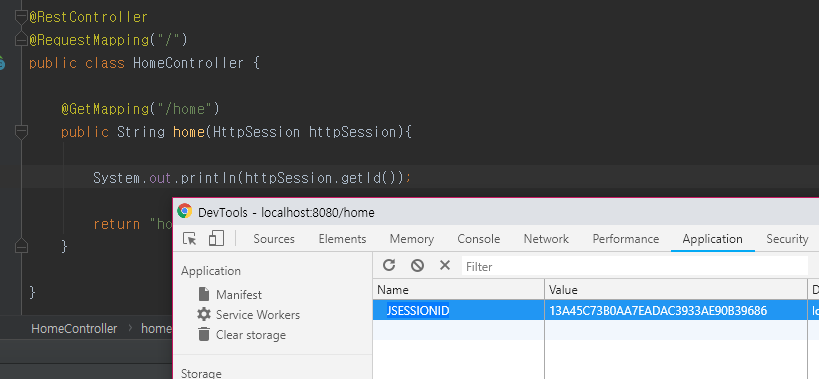The width and height of the screenshot is (819, 379).
Task: Toggle the device toolbar icon
Action: [216, 239]
